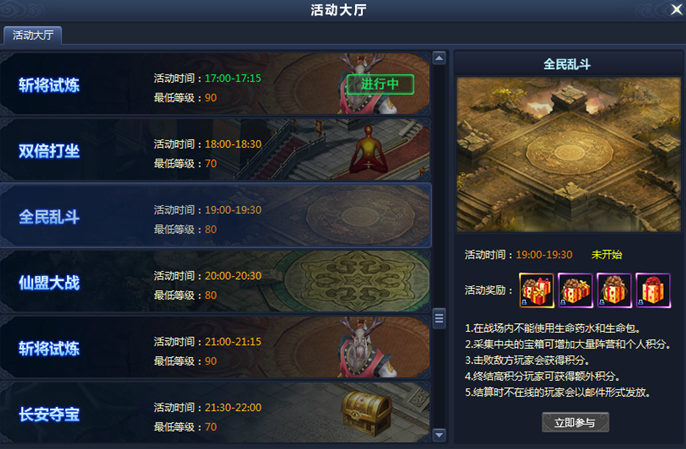
Task: Click the scrollbar thumb handle
Action: tap(439, 319)
